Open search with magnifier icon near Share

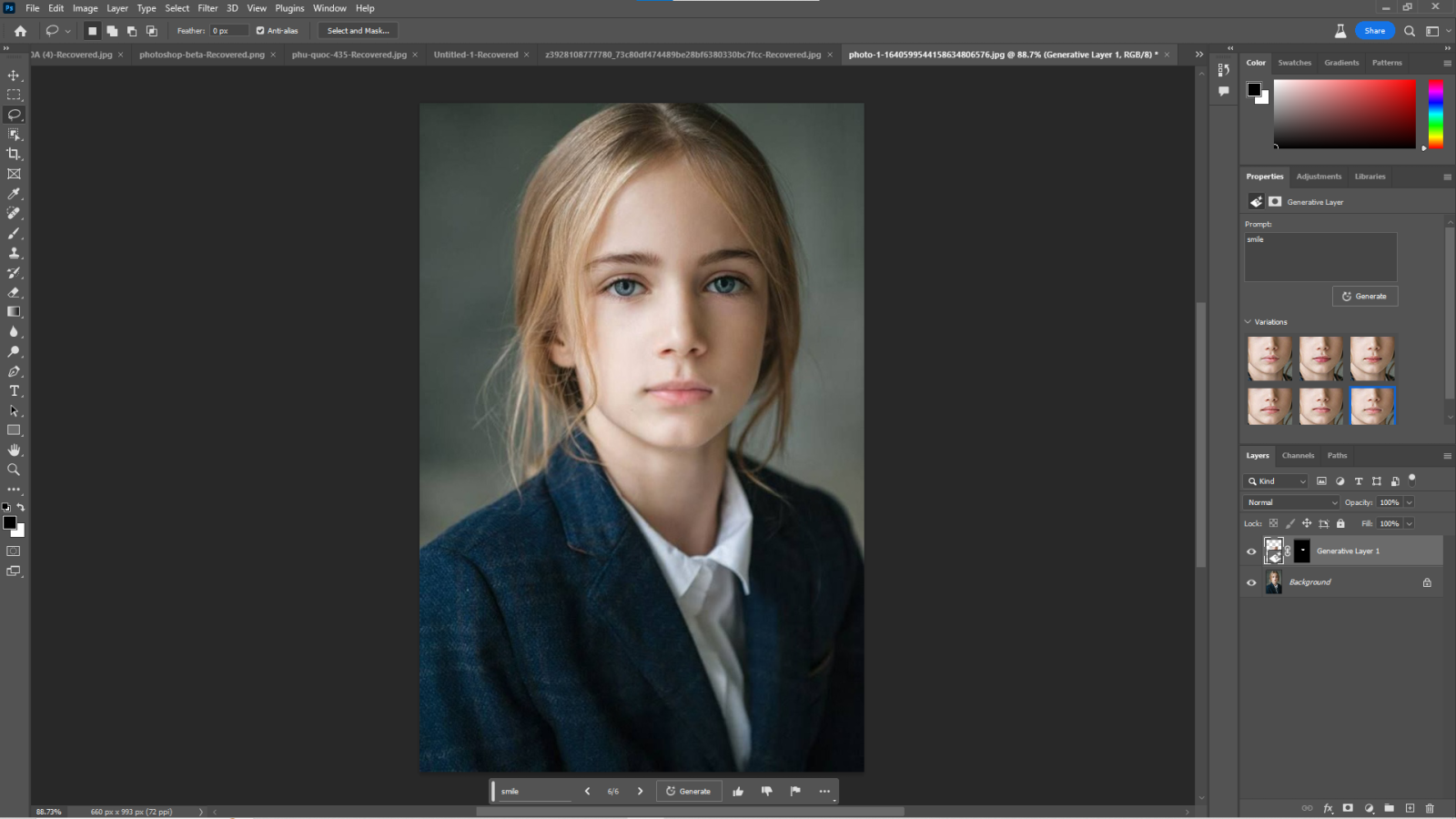click(x=1410, y=31)
